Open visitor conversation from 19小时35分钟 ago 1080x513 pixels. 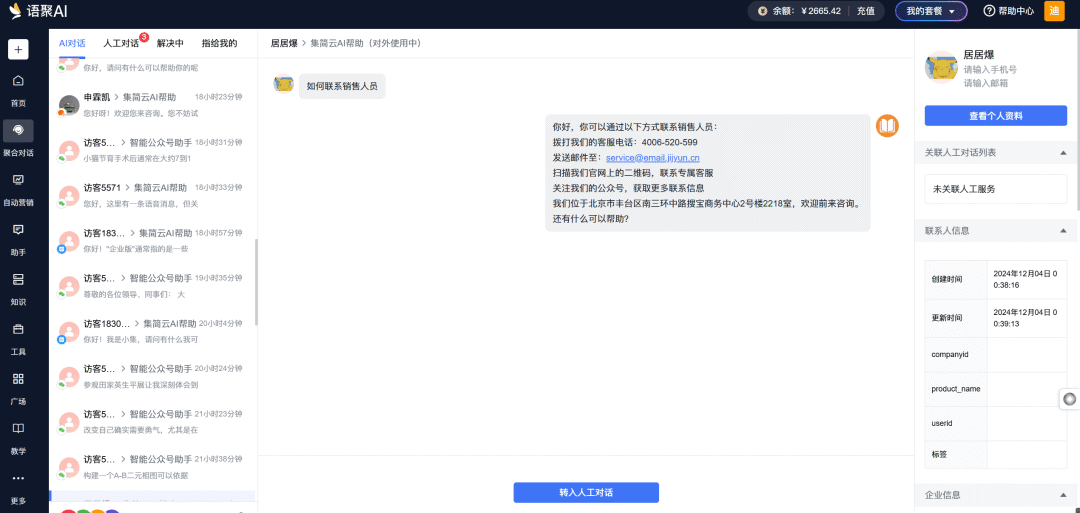coord(152,286)
